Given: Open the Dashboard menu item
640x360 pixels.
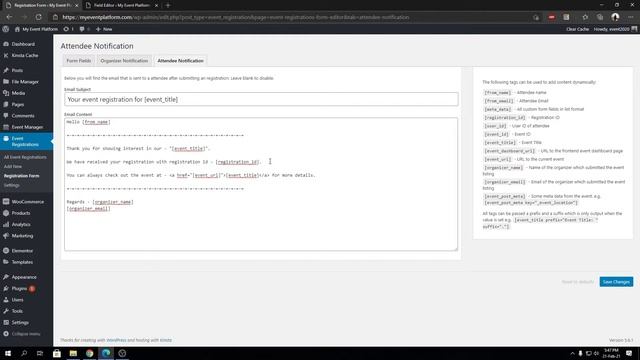Looking at the screenshot, I should (x=23, y=44).
